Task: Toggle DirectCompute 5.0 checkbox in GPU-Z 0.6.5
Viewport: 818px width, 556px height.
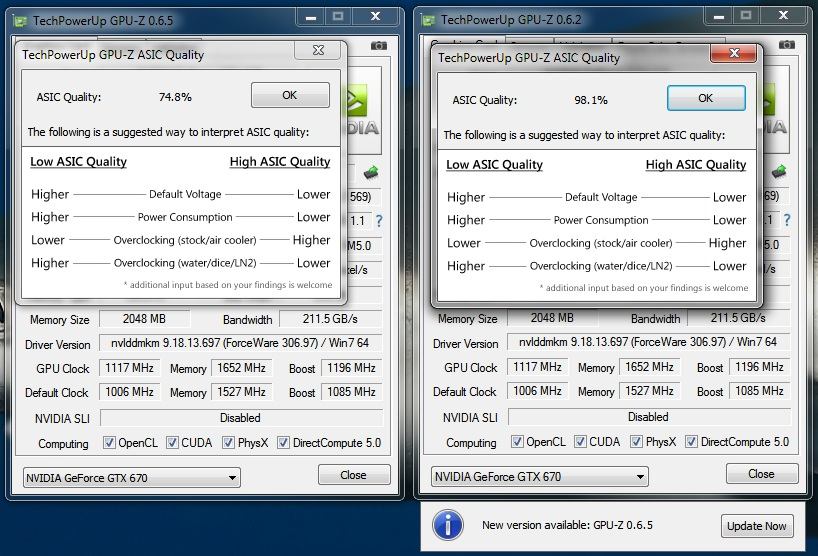Action: click(283, 443)
